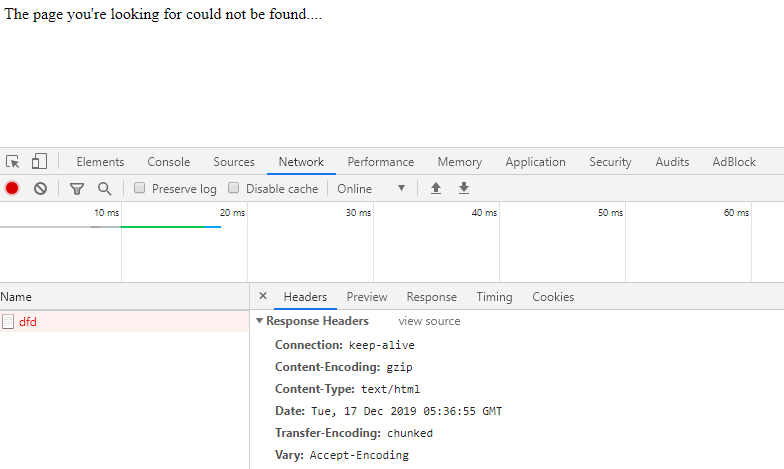Viewport: 784px width, 469px height.
Task: Clear the network log icon
Action: 40,188
